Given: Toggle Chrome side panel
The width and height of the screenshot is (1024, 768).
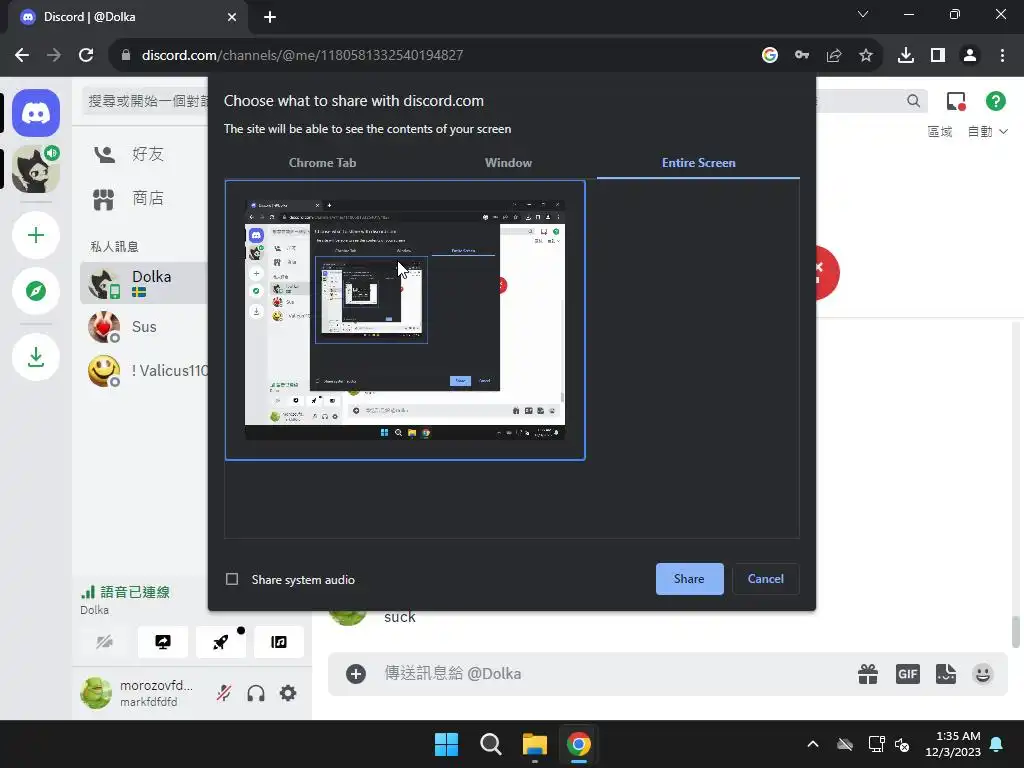Looking at the screenshot, I should [x=938, y=55].
